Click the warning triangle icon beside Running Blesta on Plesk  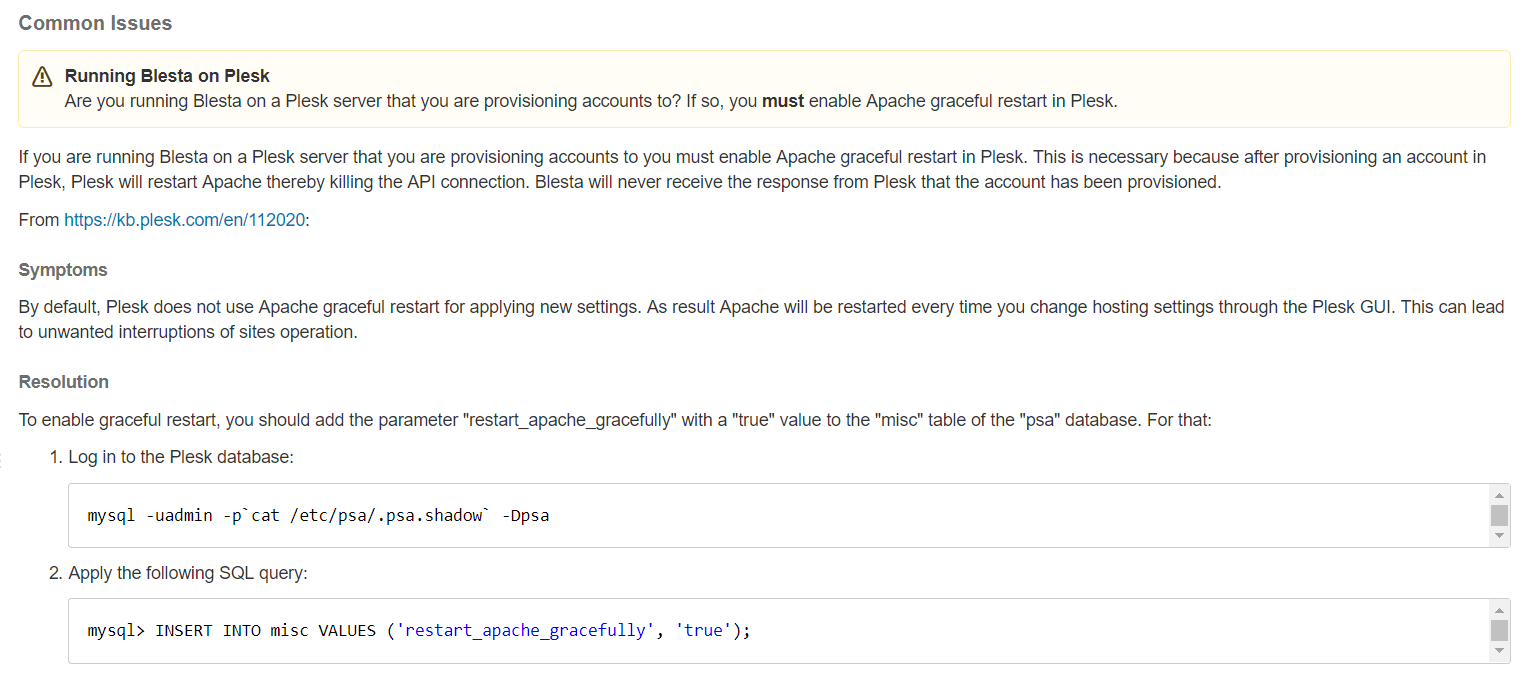coord(42,77)
